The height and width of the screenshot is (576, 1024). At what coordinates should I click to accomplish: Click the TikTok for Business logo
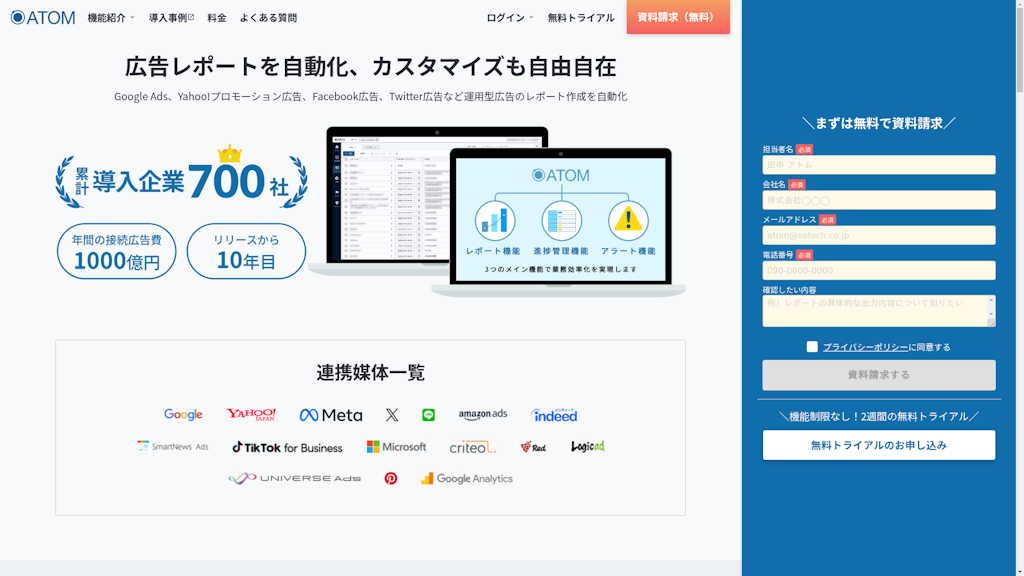click(x=287, y=447)
